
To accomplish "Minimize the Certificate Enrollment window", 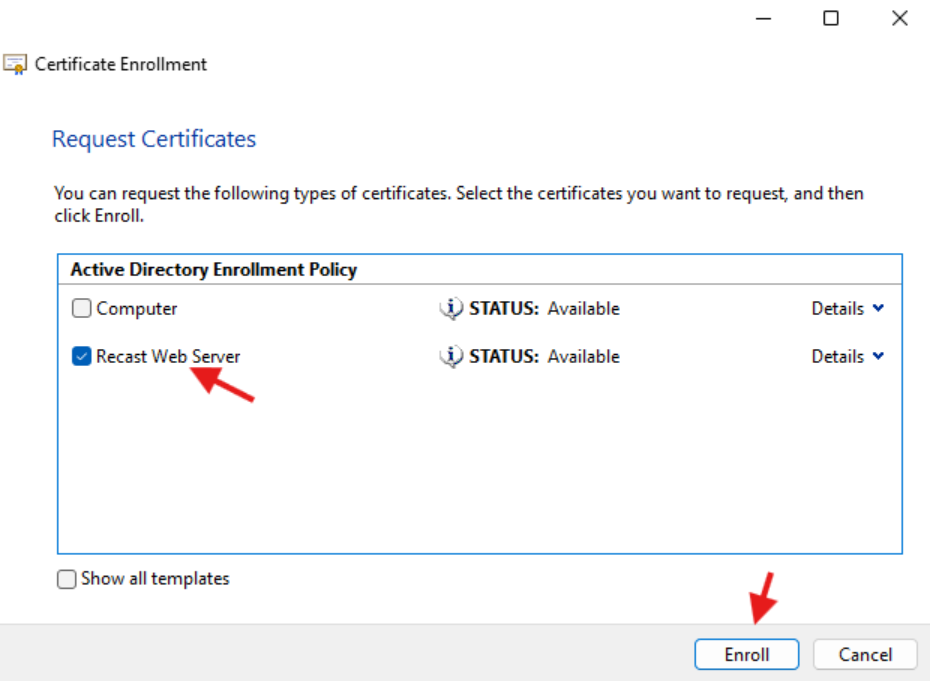I will coord(762,18).
